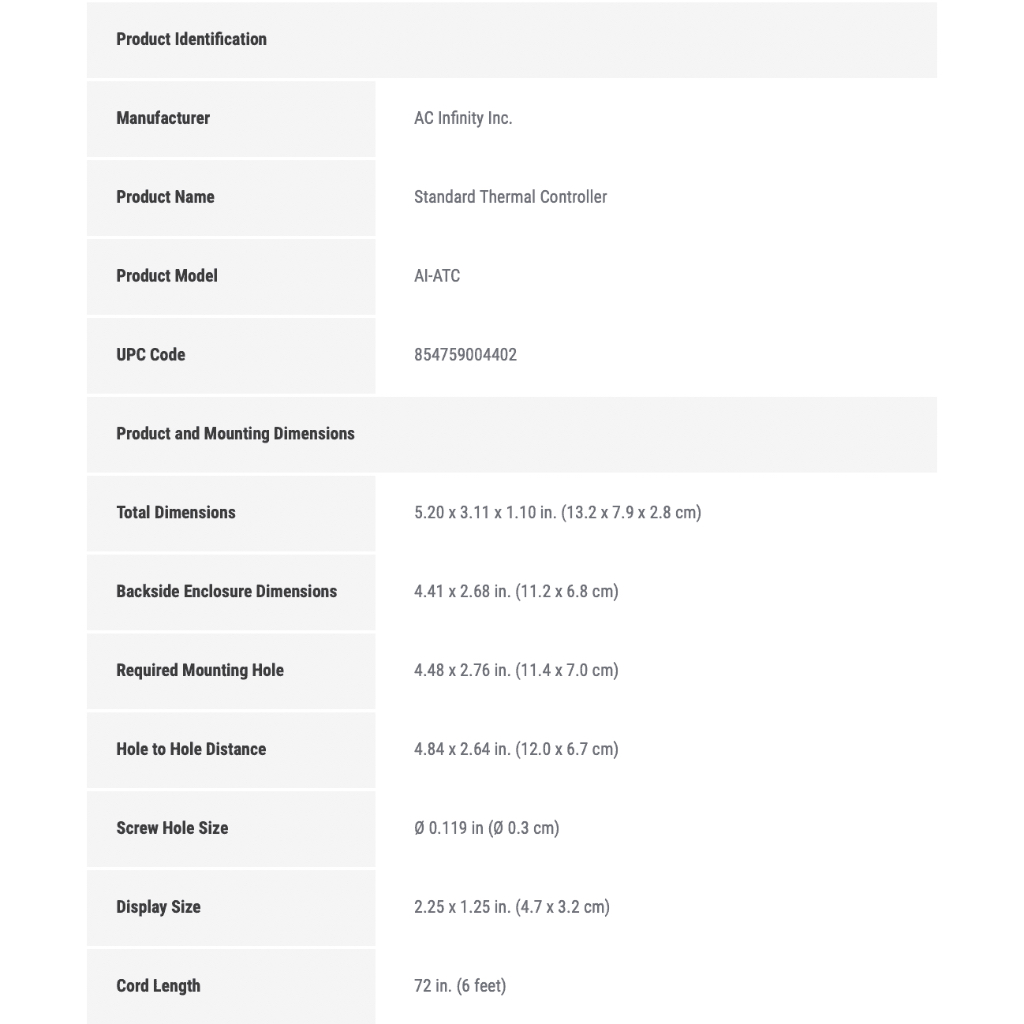Select the Required Mounting Hole label

click(200, 671)
